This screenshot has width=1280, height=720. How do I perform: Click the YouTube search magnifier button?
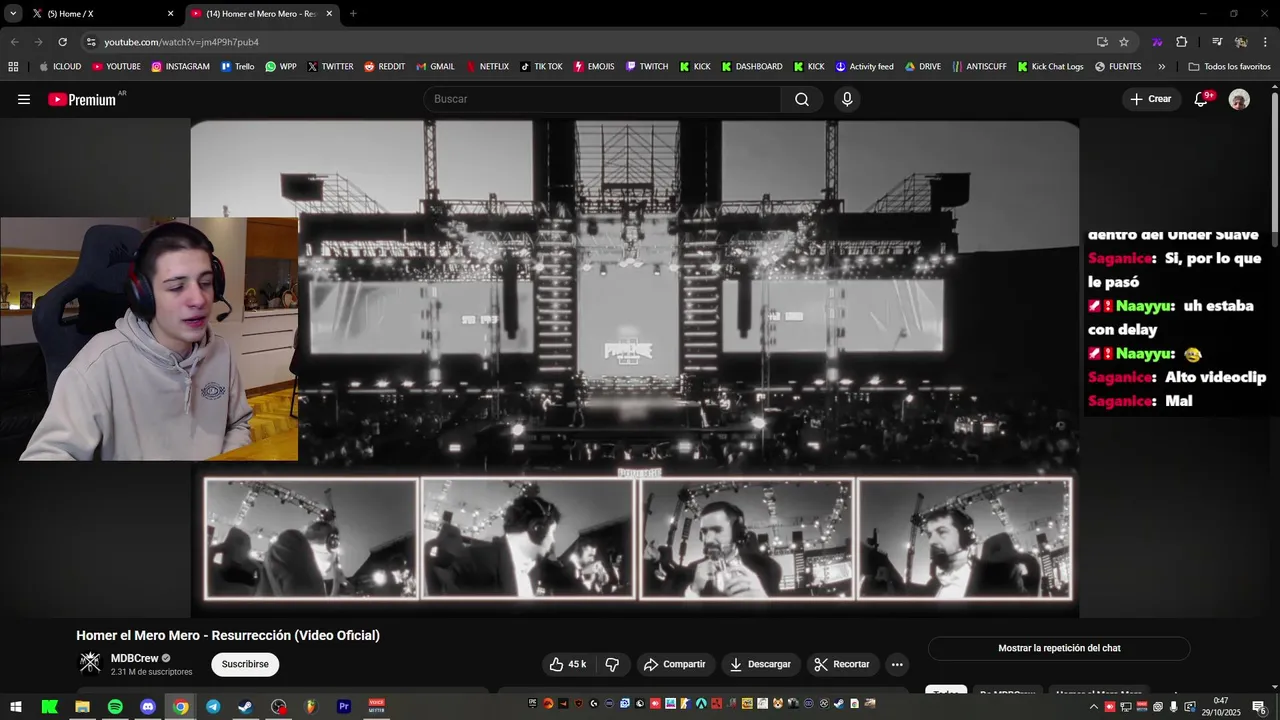coord(802,99)
